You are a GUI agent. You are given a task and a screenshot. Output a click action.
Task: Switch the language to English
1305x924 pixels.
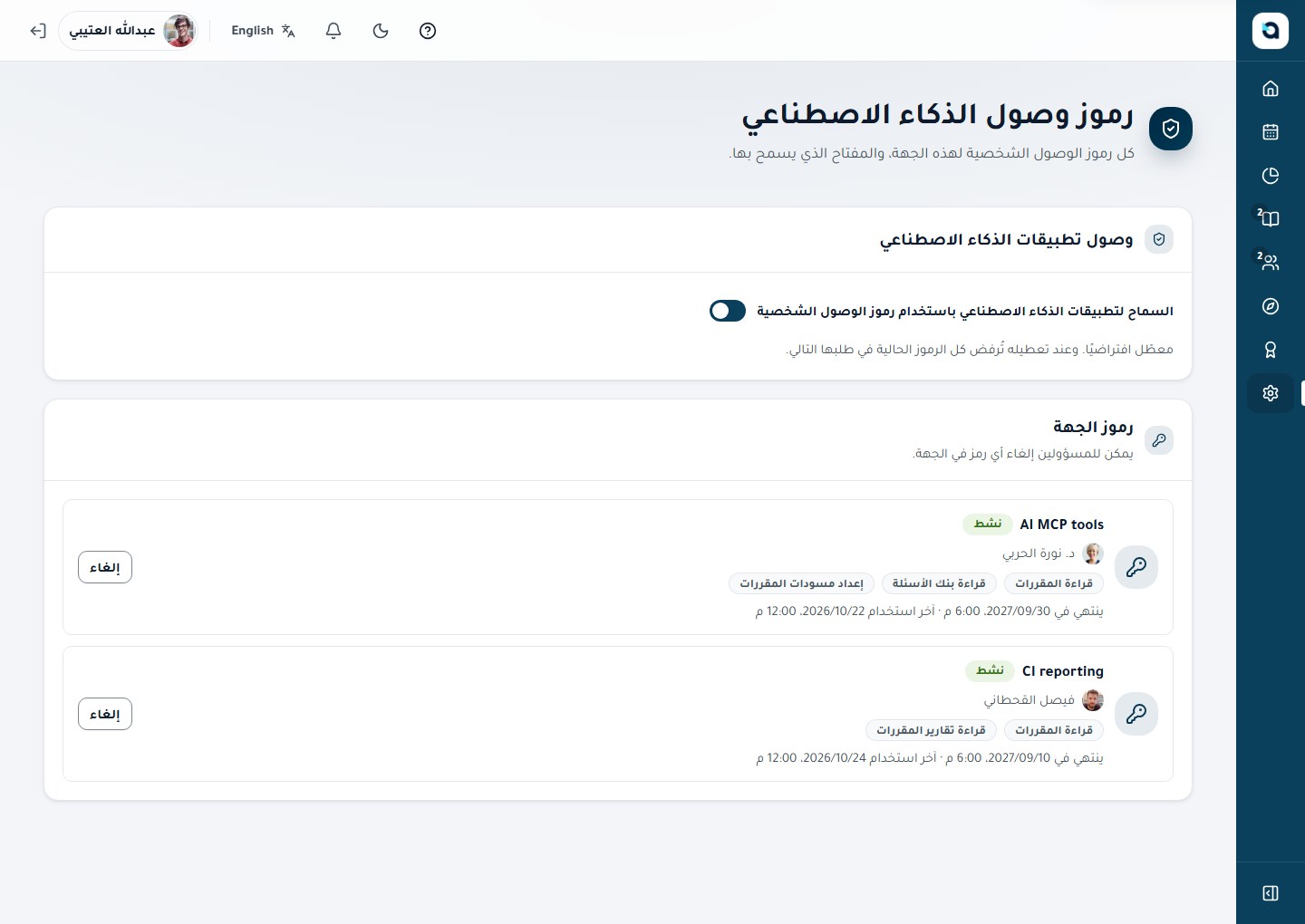[x=263, y=31]
